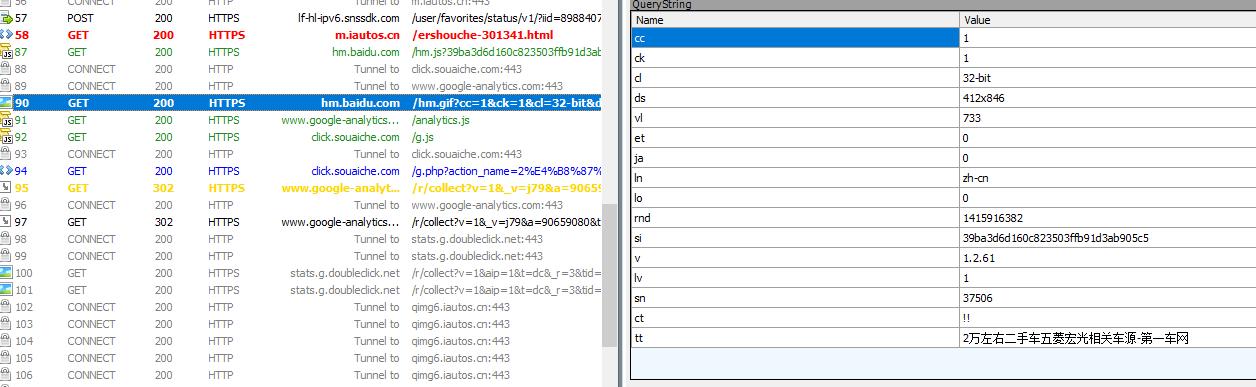1256x387 pixels.
Task: Sort QueryString by Name column header
Action: coord(795,20)
